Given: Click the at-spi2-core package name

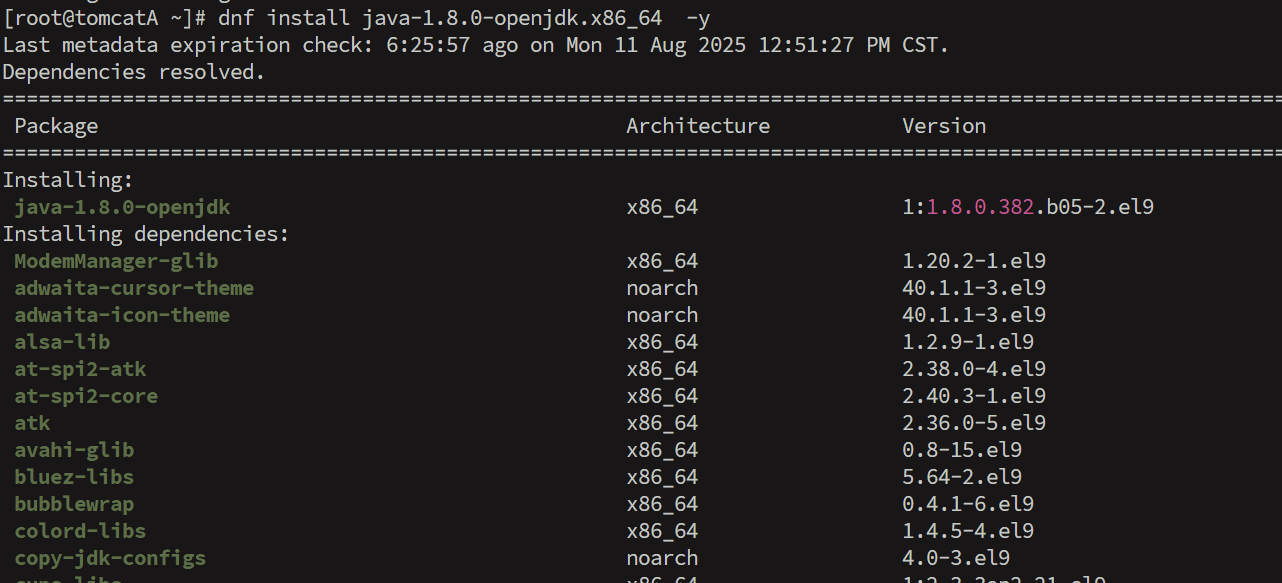Looking at the screenshot, I should (86, 396).
